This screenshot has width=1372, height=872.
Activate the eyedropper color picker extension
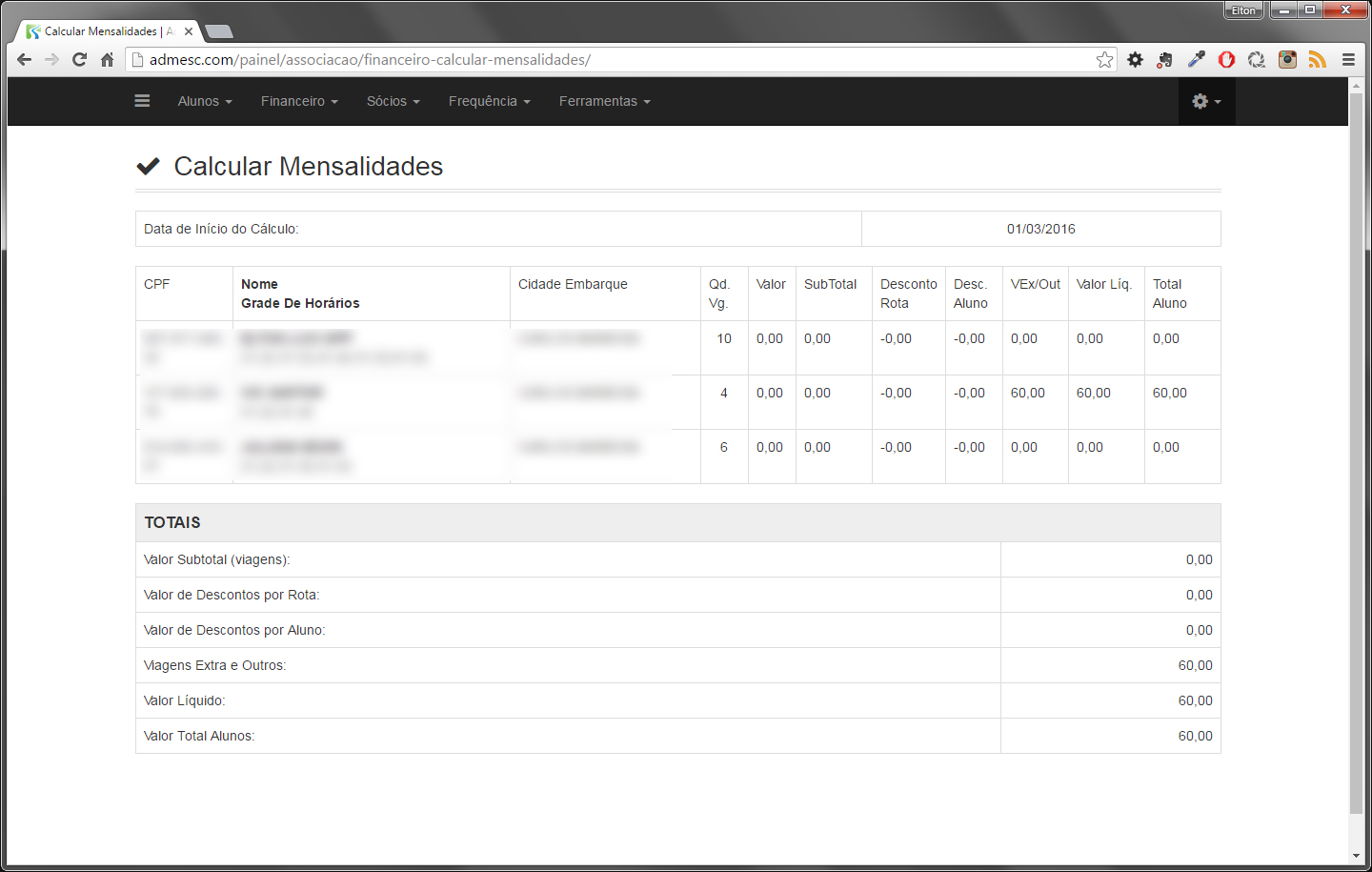tap(1196, 60)
